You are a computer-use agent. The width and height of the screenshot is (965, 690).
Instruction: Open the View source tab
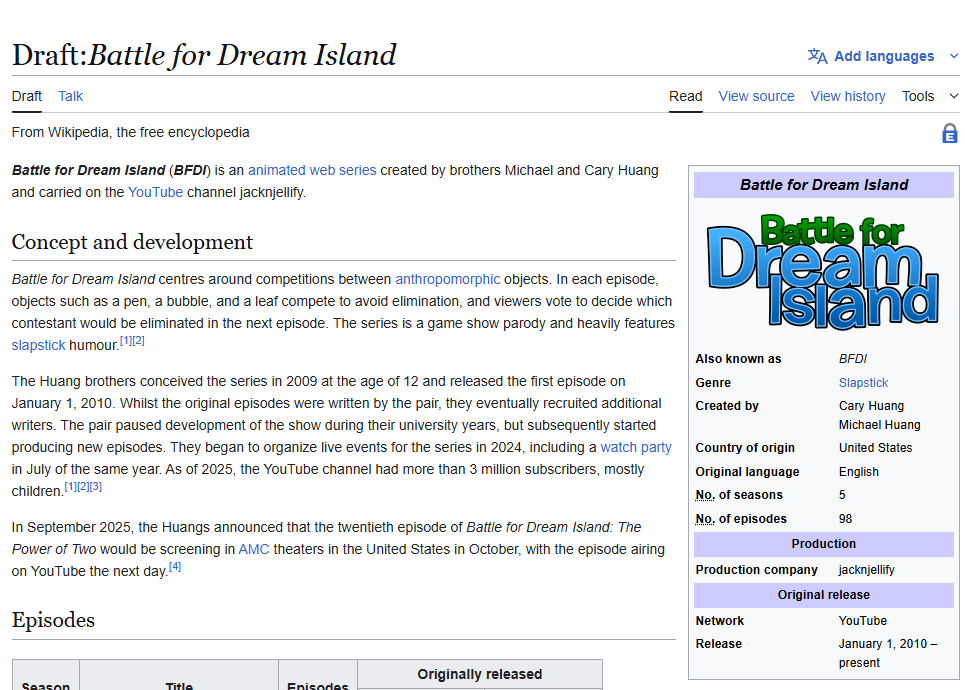tap(756, 96)
